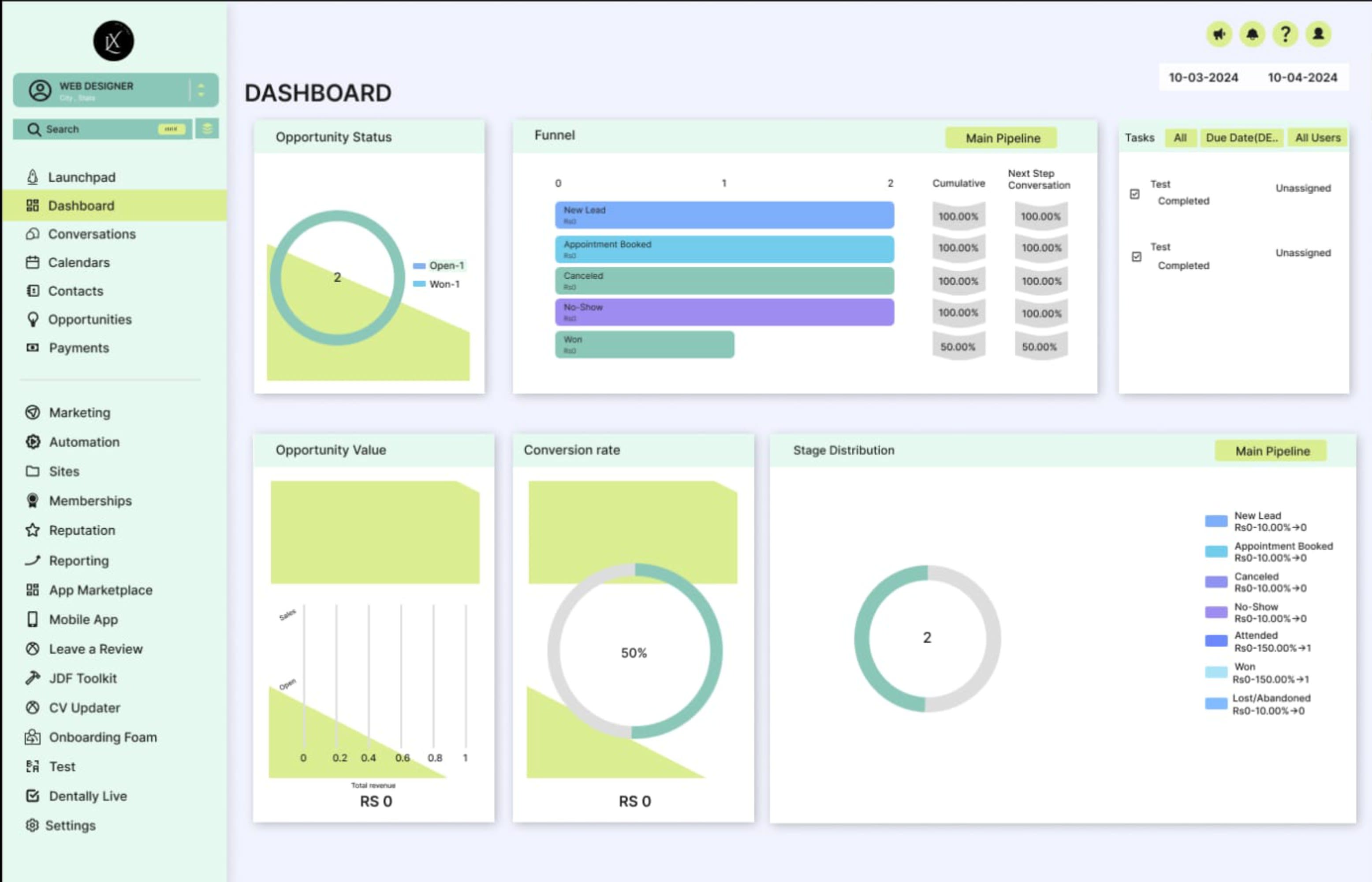Open the All tasks filter dropdown
1372x882 pixels.
coord(1180,138)
